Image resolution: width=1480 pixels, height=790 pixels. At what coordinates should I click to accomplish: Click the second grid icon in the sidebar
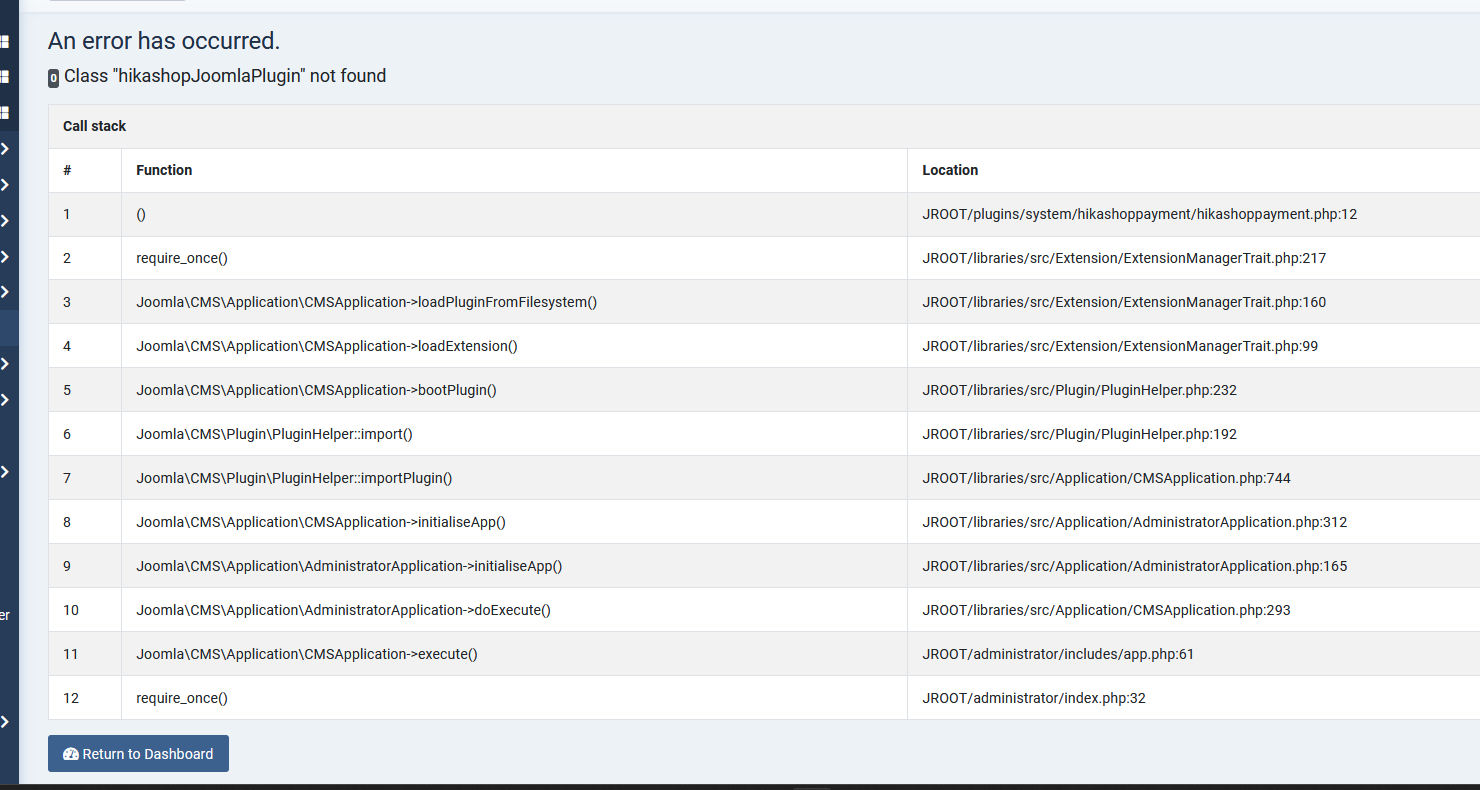pyautogui.click(x=5, y=77)
